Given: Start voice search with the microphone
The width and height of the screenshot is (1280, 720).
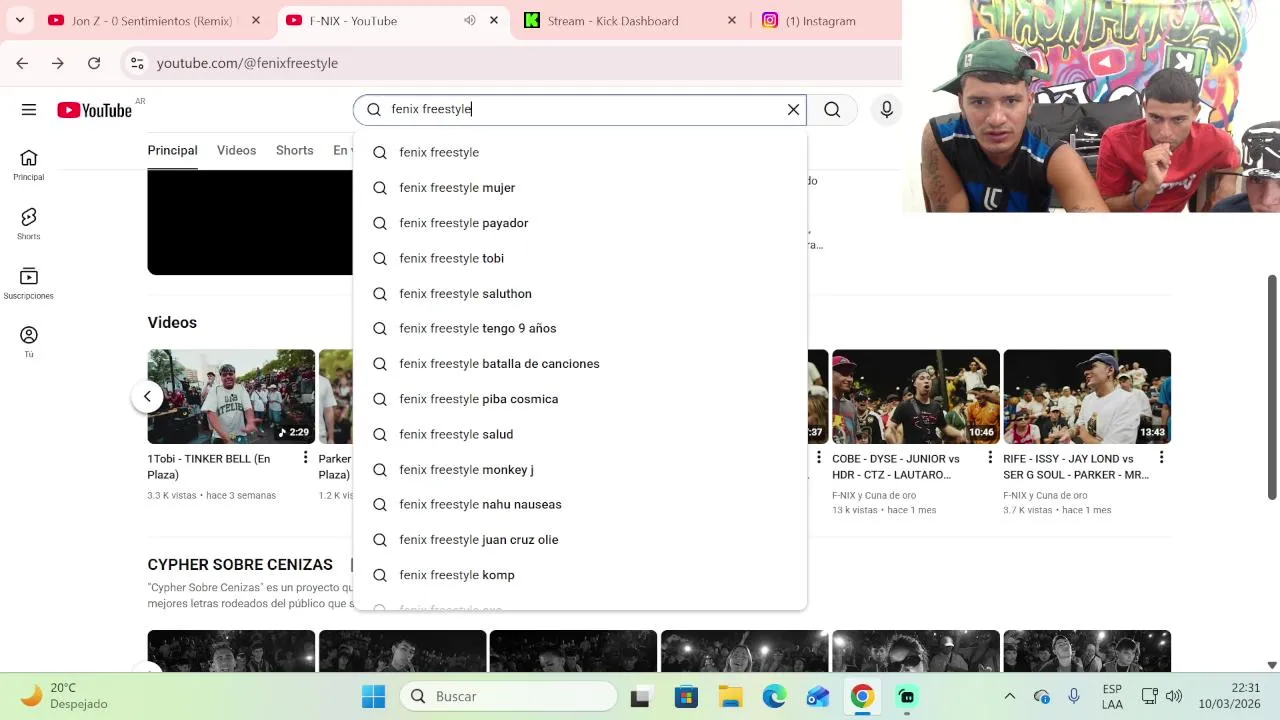Looking at the screenshot, I should (x=886, y=110).
